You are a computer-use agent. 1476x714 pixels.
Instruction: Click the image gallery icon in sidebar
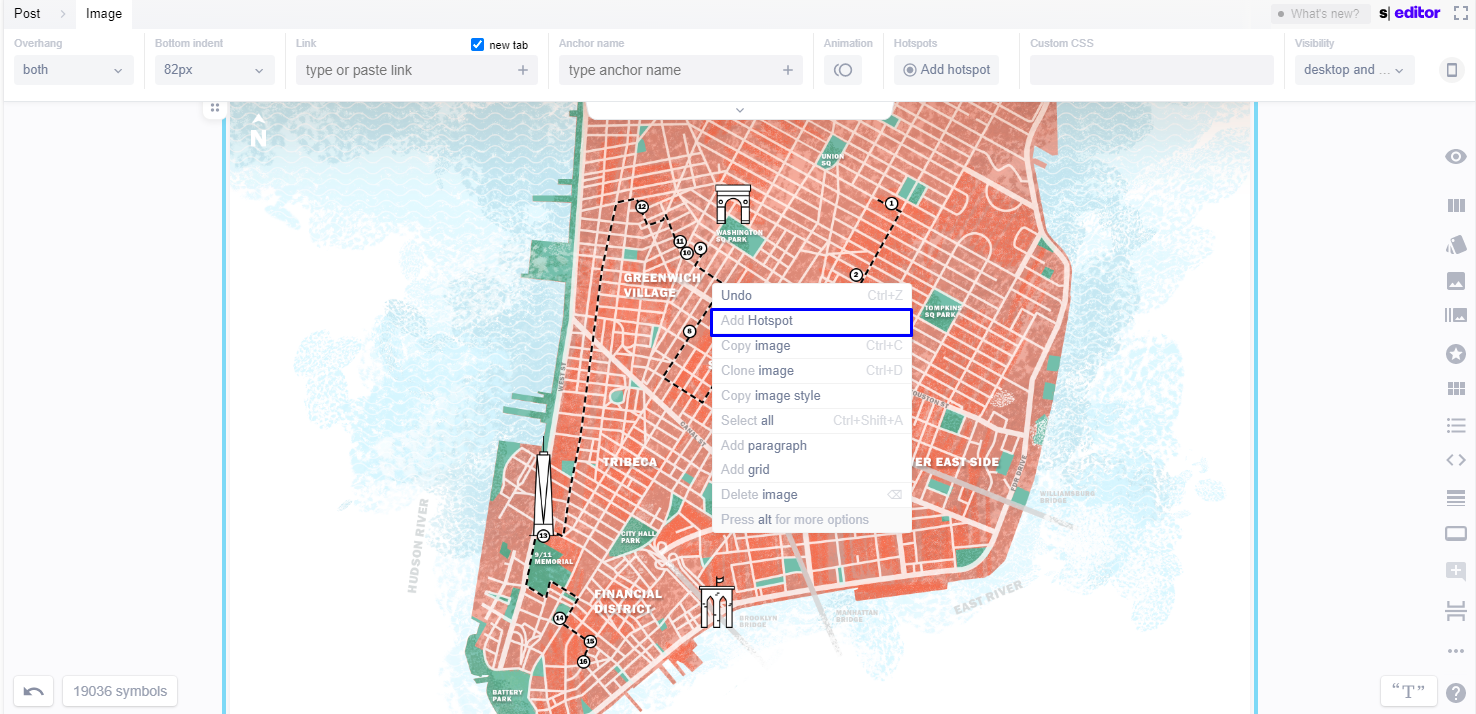coord(1456,316)
